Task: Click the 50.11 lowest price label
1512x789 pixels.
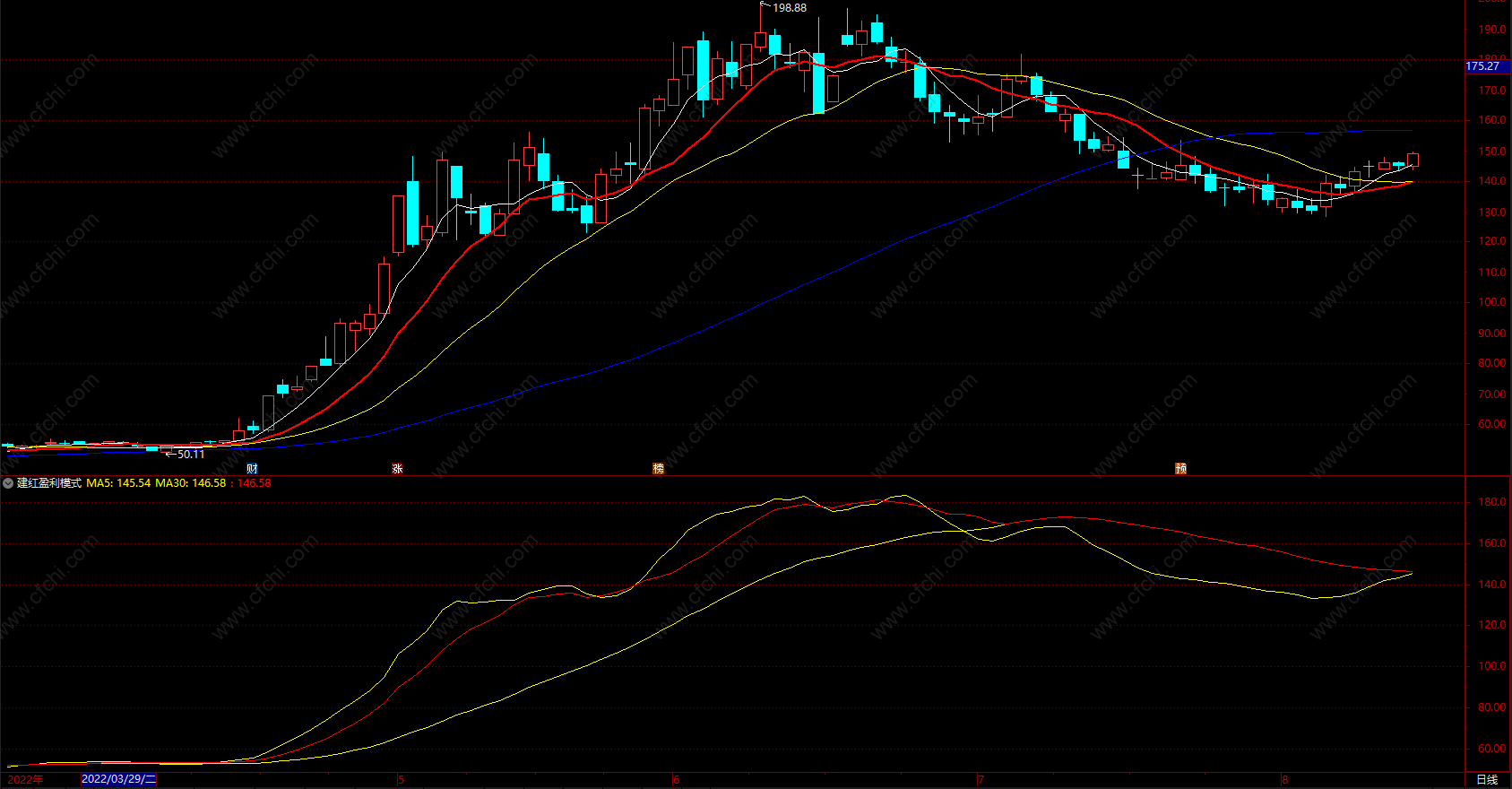Action: click(191, 455)
